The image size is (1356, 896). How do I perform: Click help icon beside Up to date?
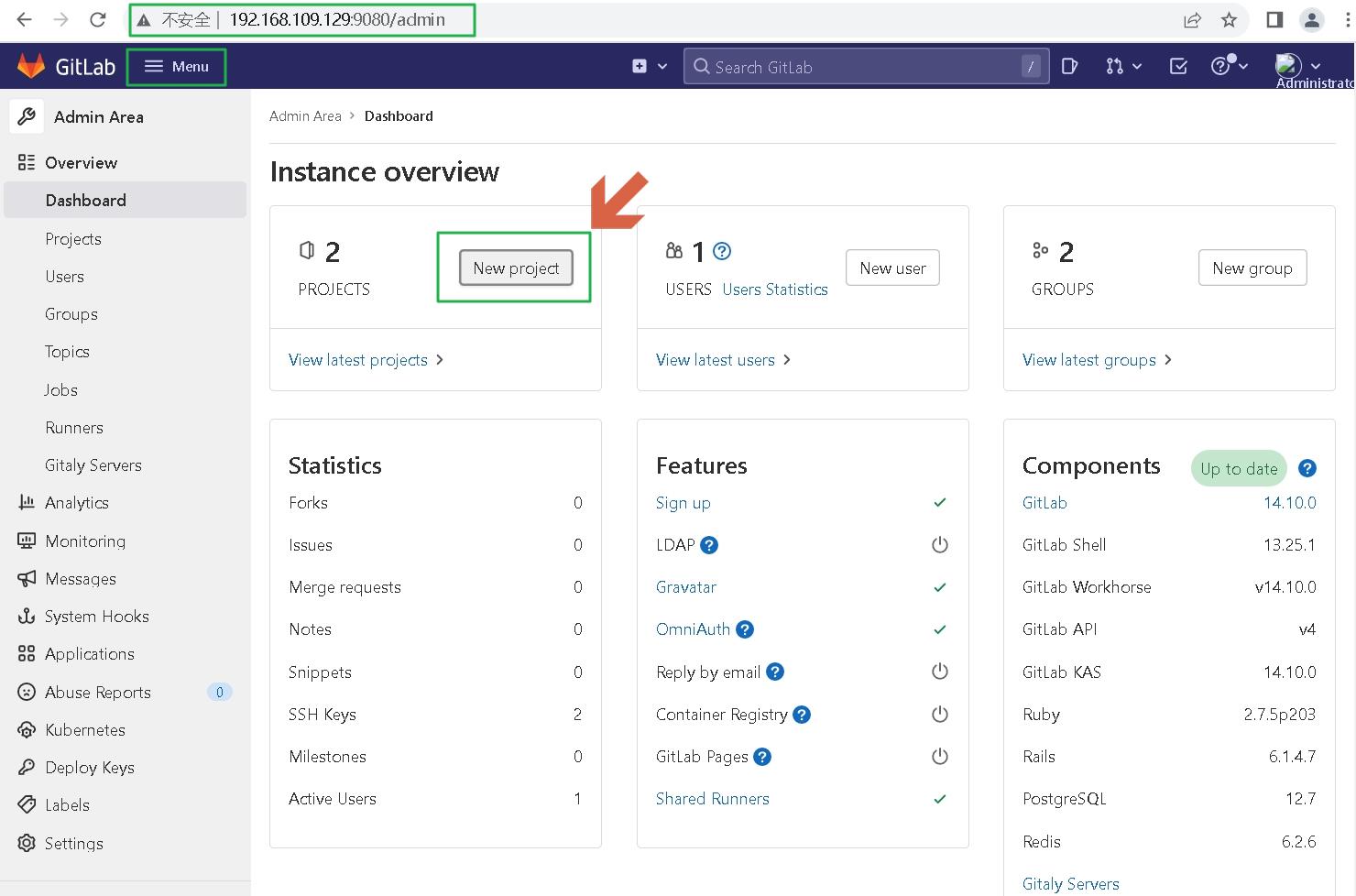[x=1307, y=468]
